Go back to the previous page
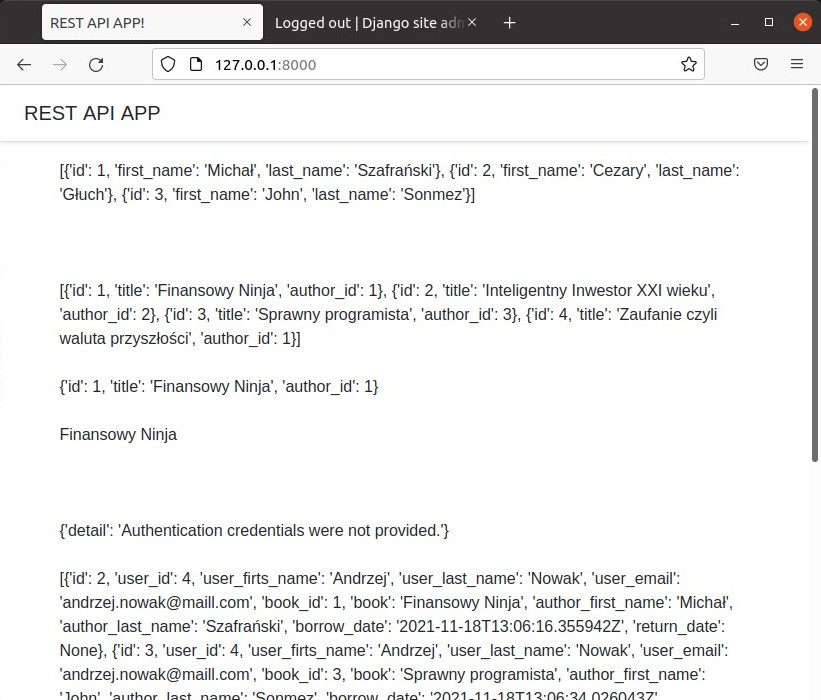The image size is (821, 700). [x=24, y=64]
